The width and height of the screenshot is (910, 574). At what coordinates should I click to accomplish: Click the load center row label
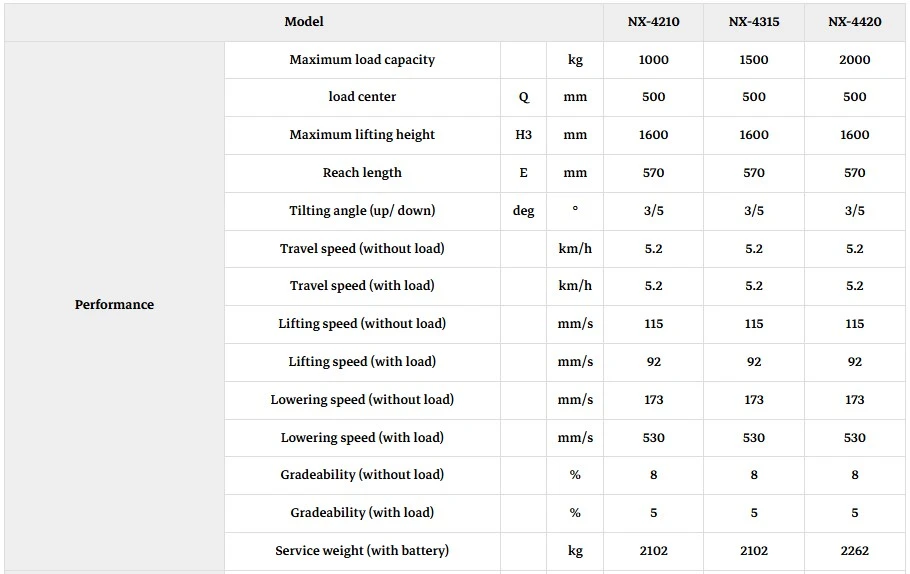pos(362,97)
